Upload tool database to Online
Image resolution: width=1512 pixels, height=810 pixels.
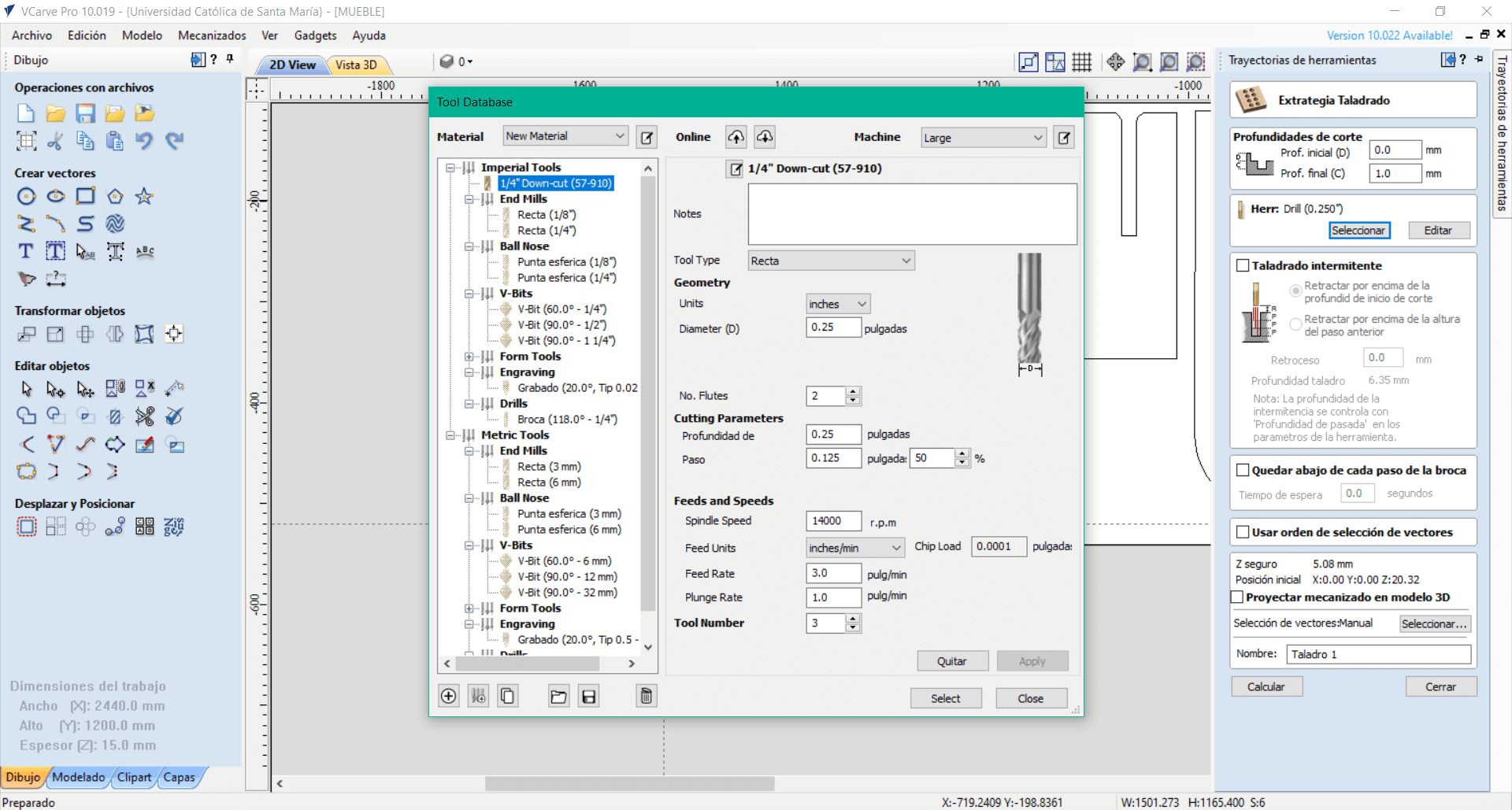(736, 138)
